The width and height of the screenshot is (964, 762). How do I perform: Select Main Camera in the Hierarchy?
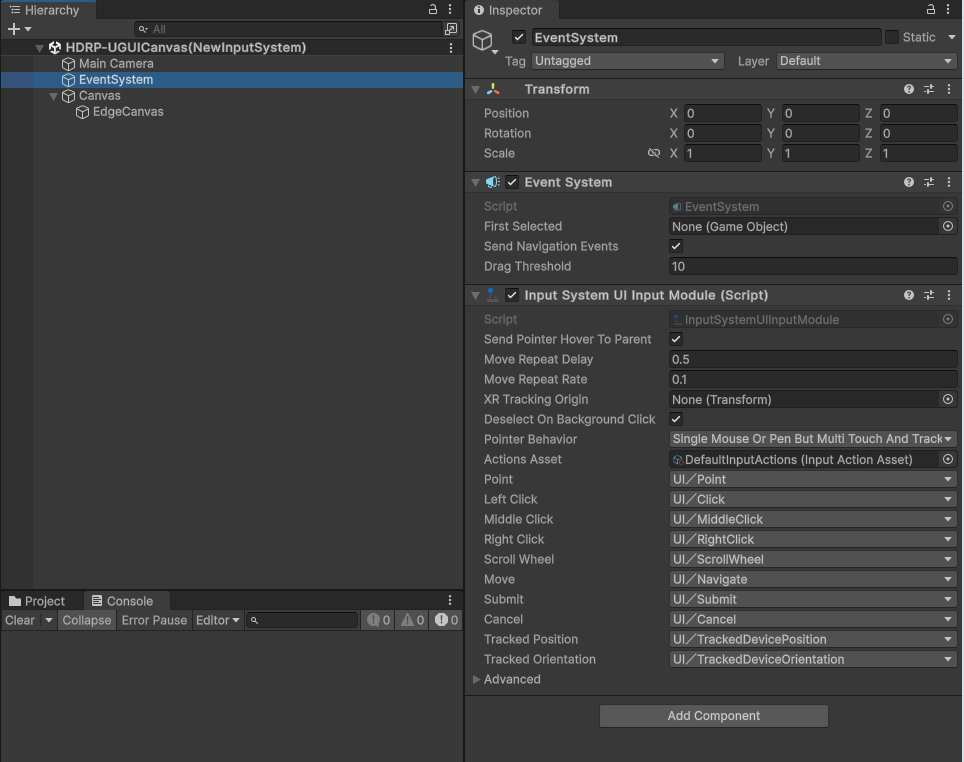pyautogui.click(x=116, y=63)
